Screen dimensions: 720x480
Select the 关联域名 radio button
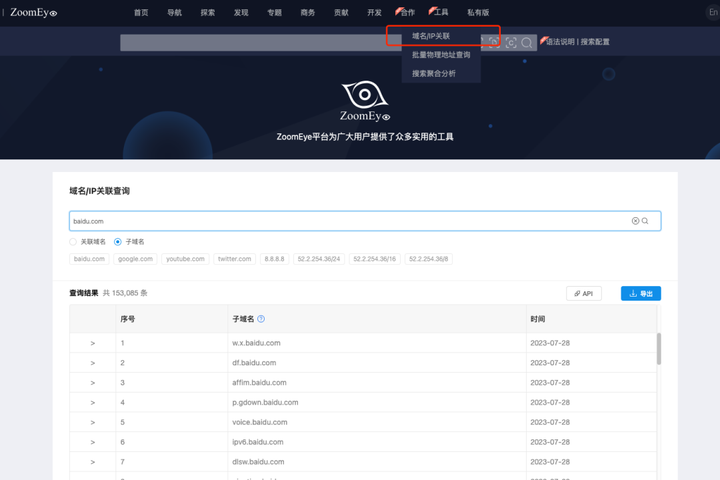click(x=73, y=242)
